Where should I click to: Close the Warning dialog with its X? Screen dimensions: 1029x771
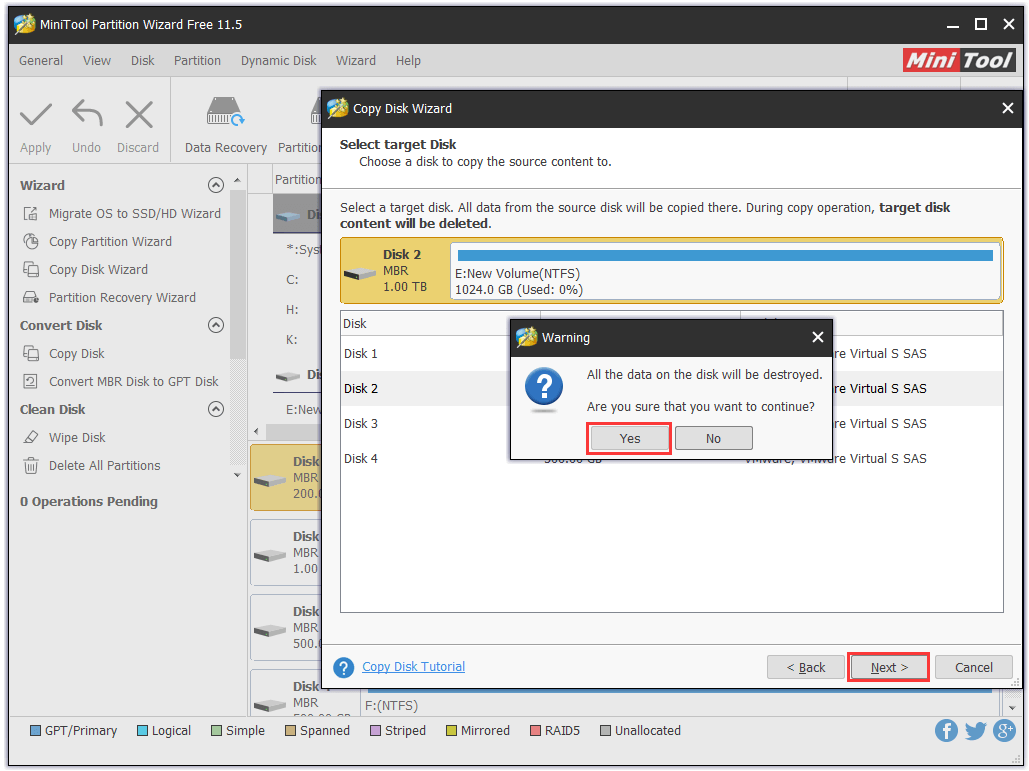817,337
